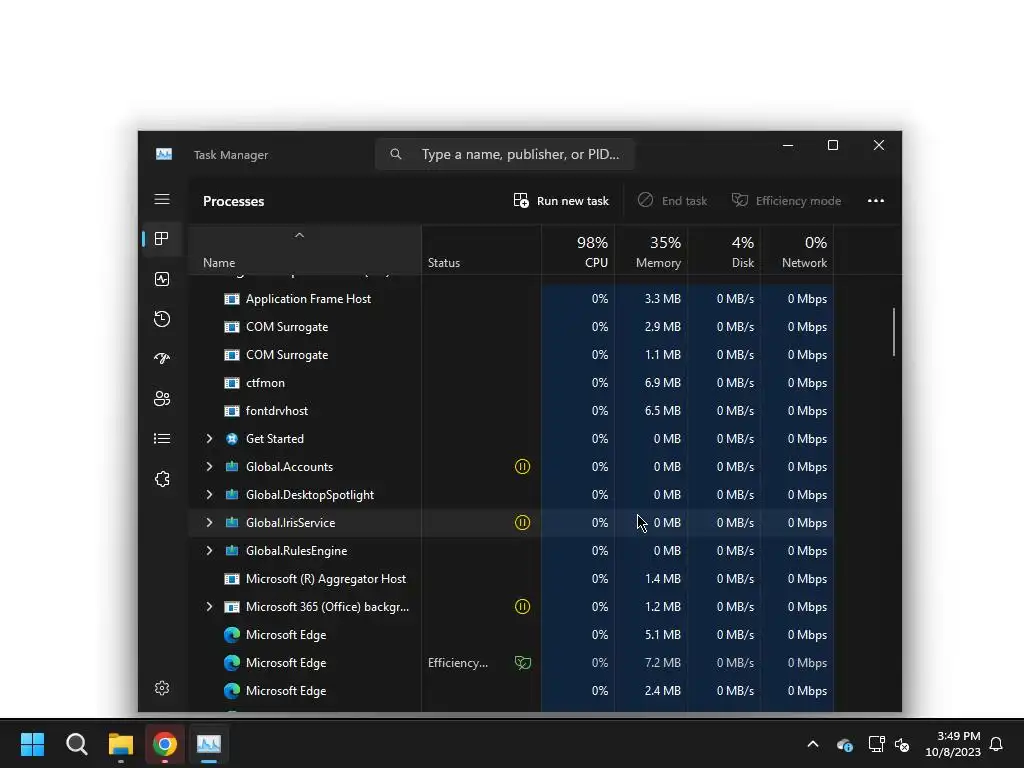The width and height of the screenshot is (1024, 768).
Task: Expand the Global.DesktopSpotlight process group
Action: 209,494
